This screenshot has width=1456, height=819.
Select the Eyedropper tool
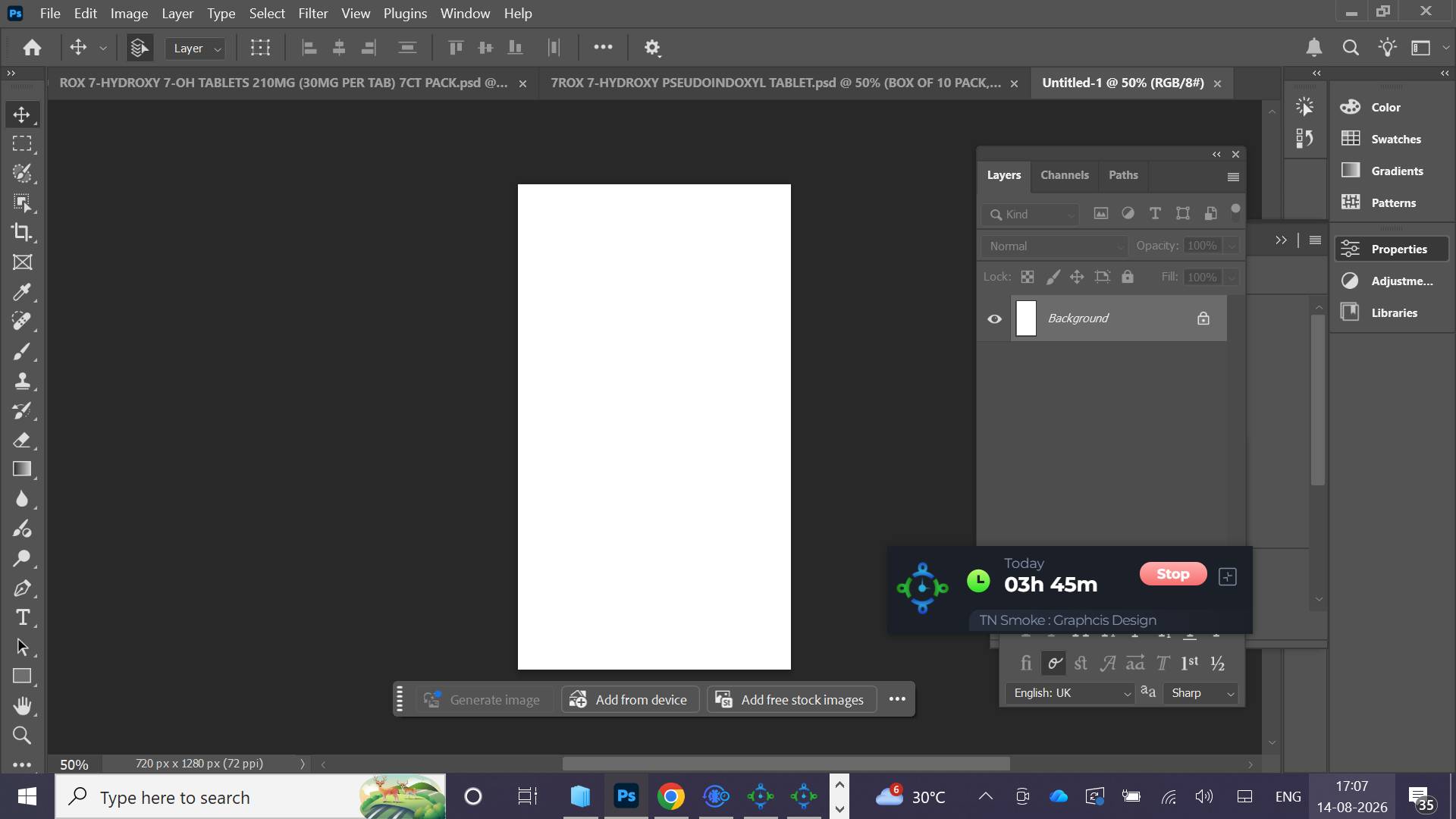pos(22,292)
